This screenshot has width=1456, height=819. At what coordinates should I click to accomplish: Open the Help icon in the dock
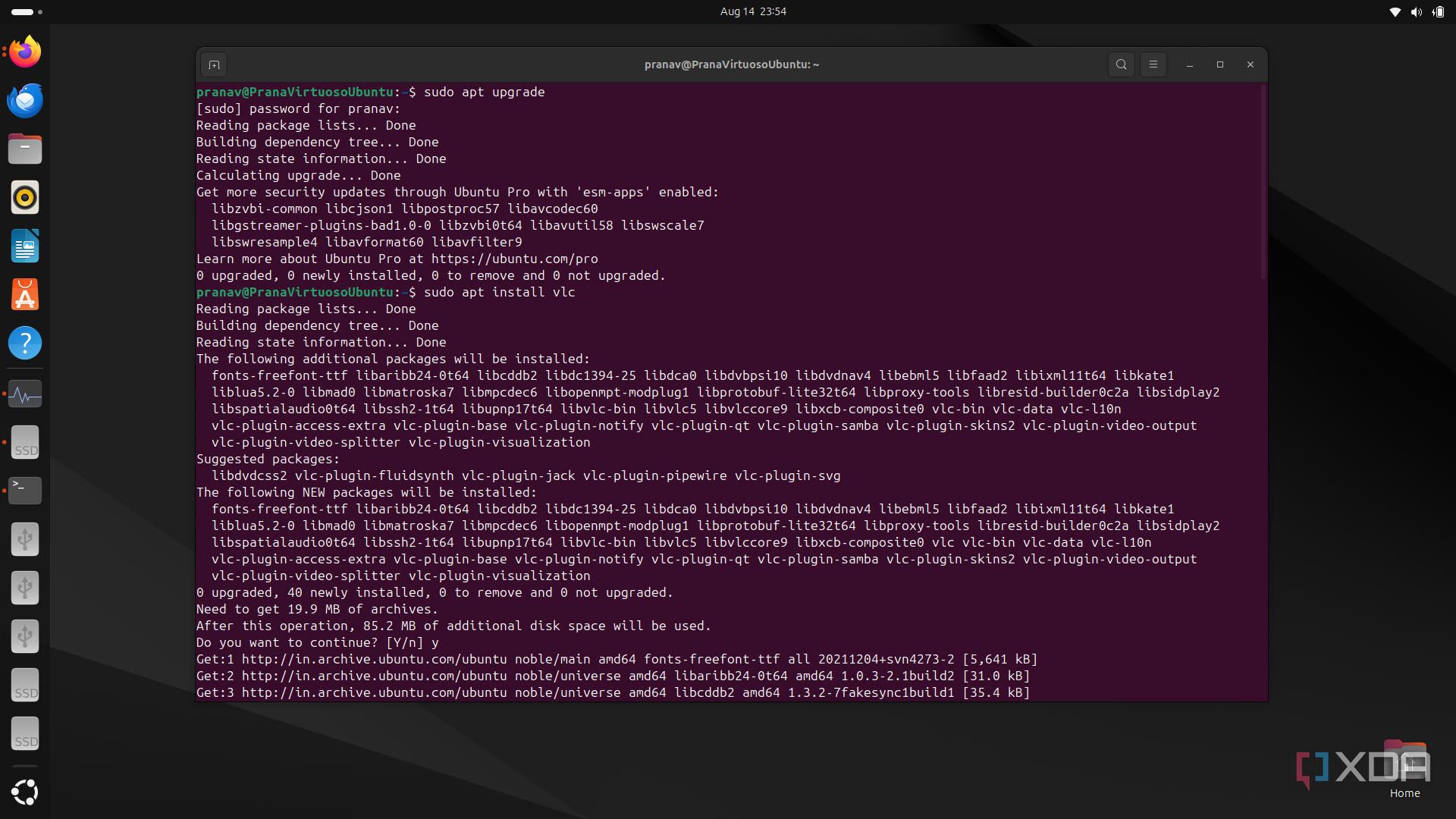click(x=25, y=343)
